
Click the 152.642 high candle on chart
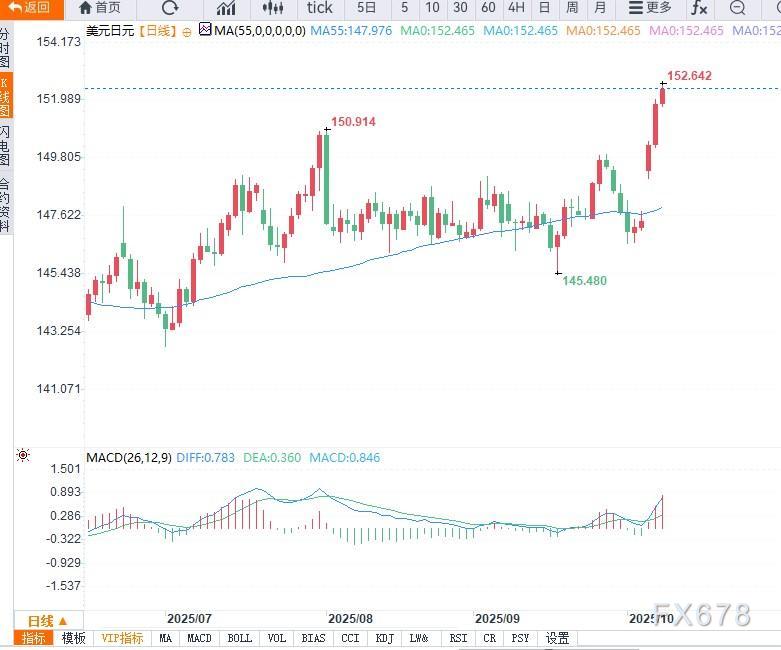[x=662, y=95]
